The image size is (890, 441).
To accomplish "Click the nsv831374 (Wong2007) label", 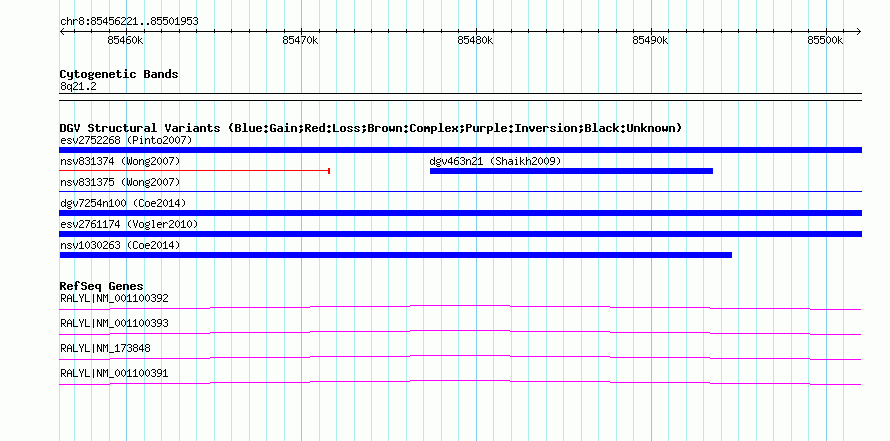I will click(120, 161).
